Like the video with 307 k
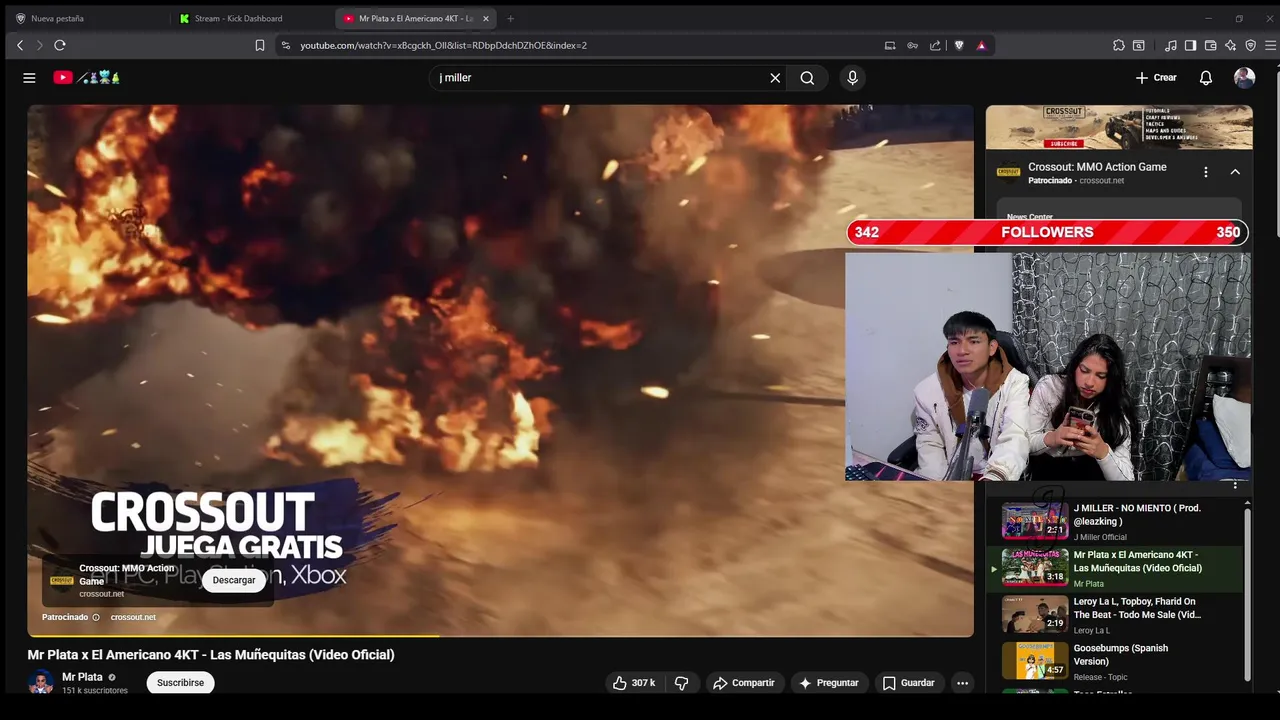Viewport: 1280px width, 720px height. pyautogui.click(x=634, y=683)
